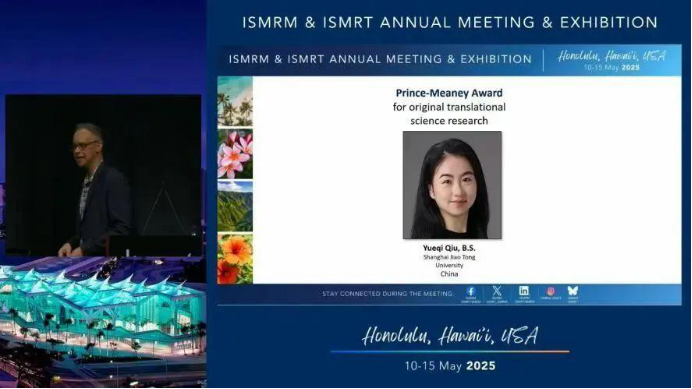Image resolution: width=692 pixels, height=389 pixels.
Task: Click the Prince-Meaney Award heading
Action: pyautogui.click(x=449, y=93)
